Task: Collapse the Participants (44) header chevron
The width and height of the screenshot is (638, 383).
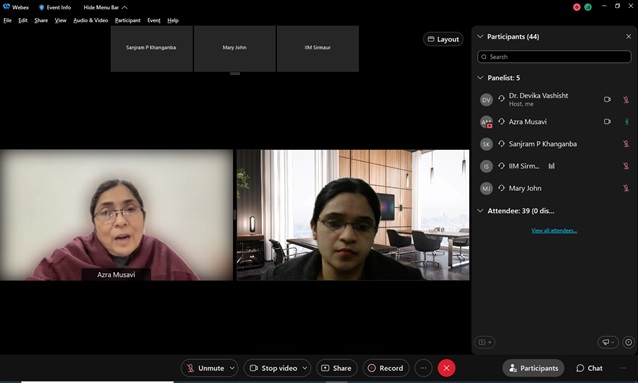Action: pos(480,37)
